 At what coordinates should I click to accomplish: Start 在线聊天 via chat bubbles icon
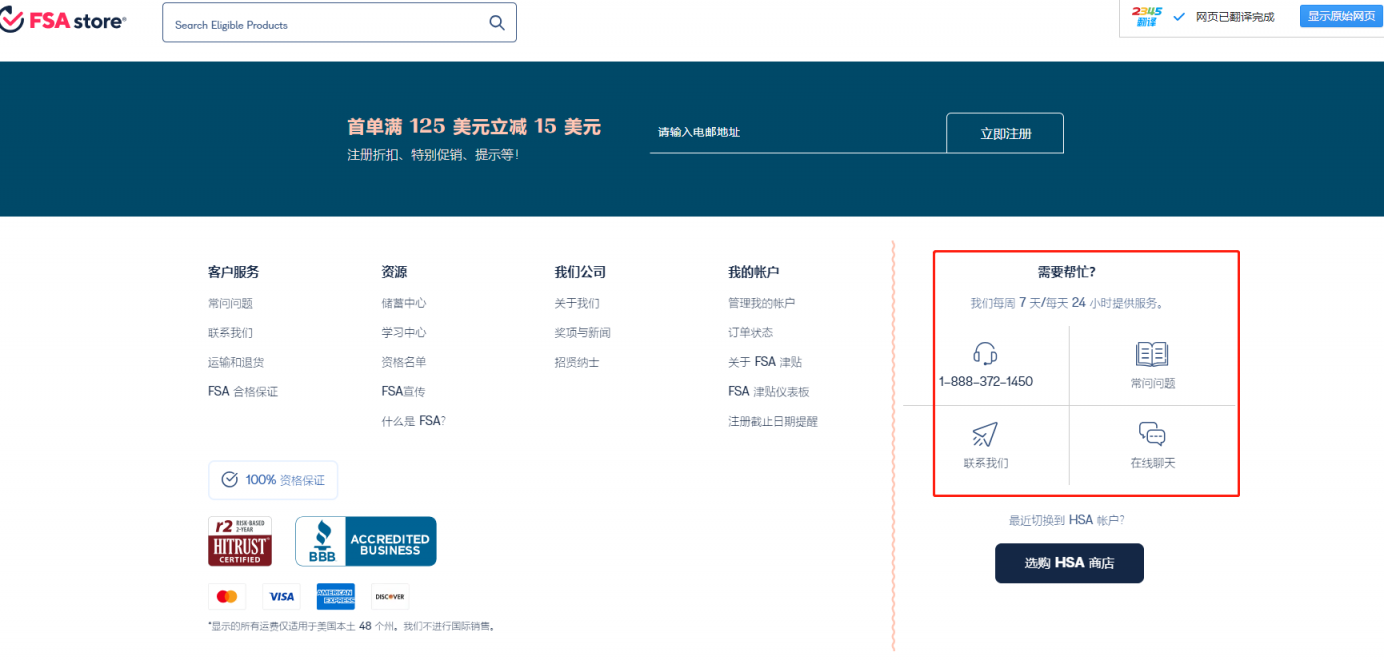coord(1151,434)
